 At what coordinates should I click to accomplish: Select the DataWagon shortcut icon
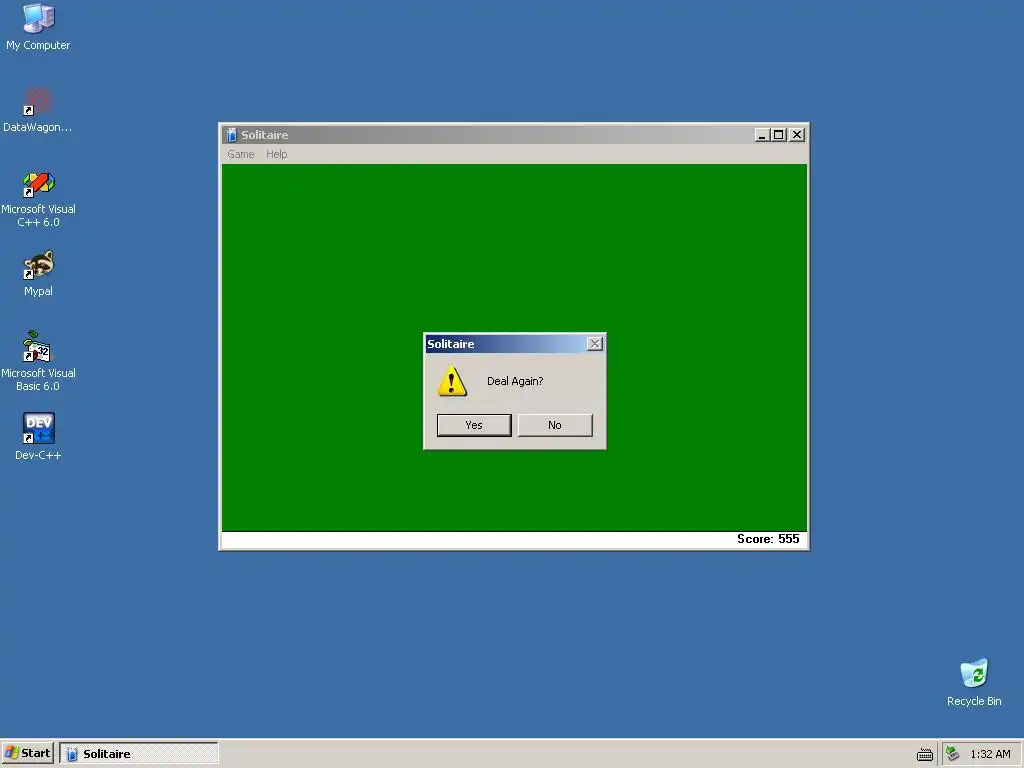(x=37, y=110)
